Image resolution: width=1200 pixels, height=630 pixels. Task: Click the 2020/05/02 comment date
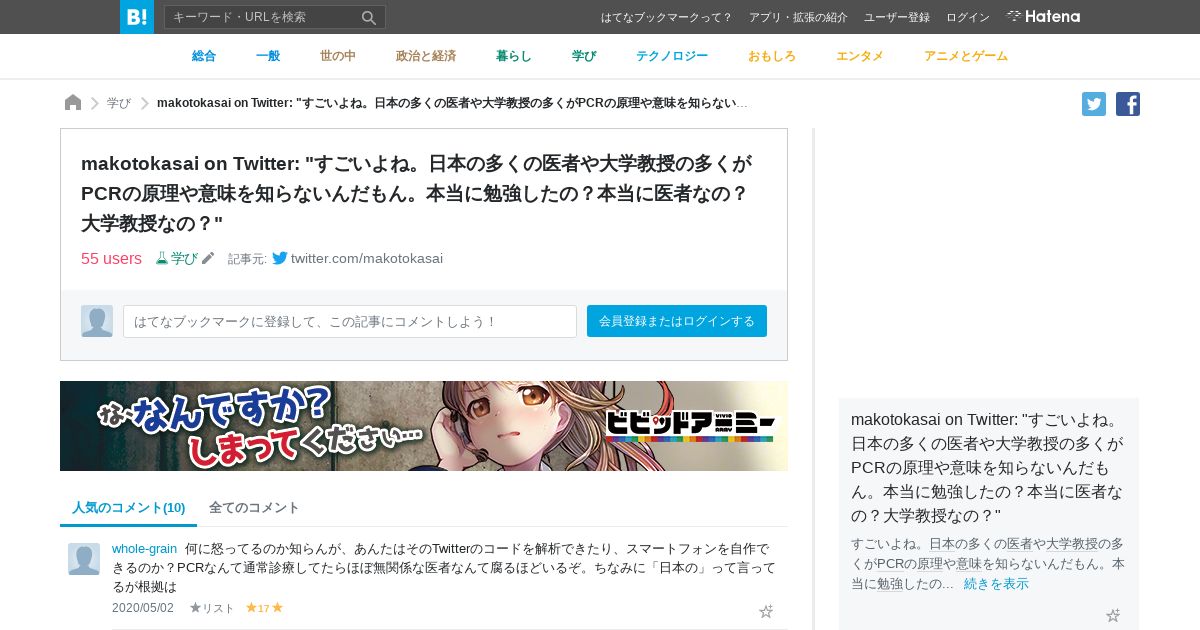click(x=143, y=608)
